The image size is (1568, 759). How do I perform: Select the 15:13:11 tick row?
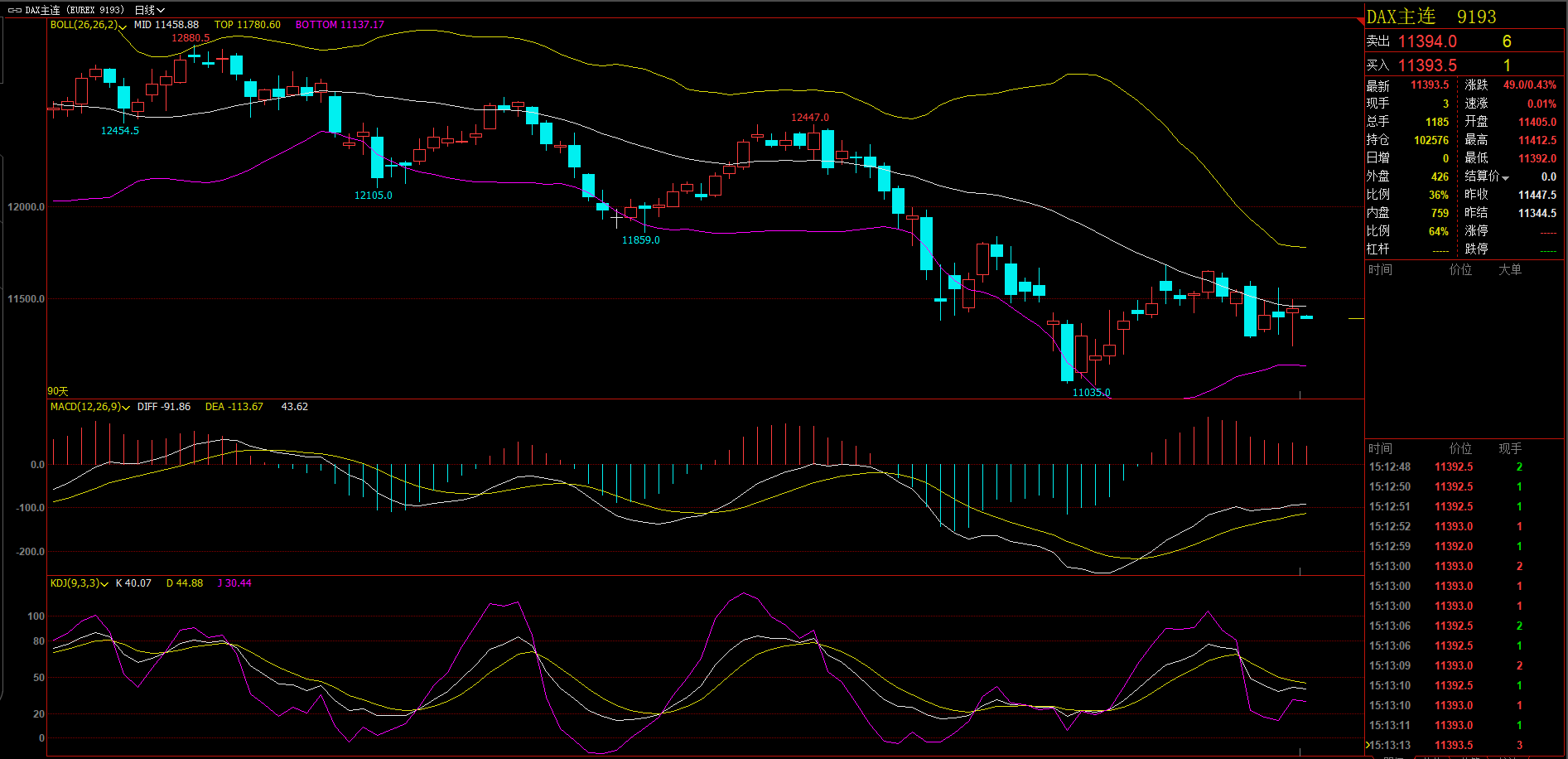pos(1464,726)
